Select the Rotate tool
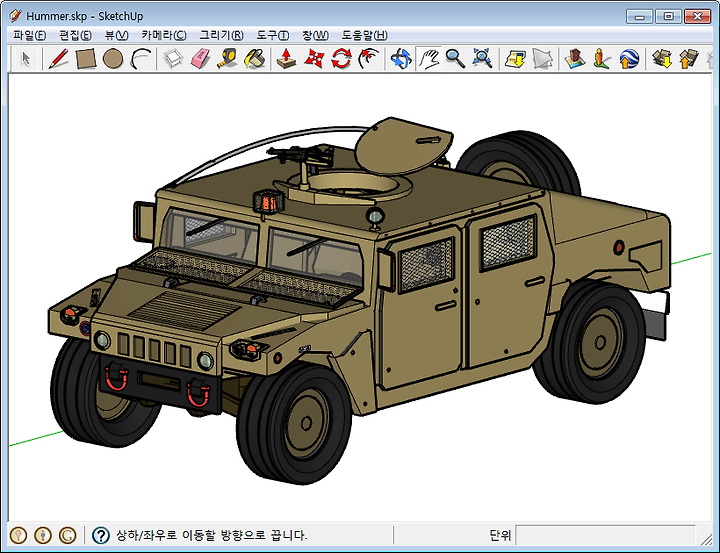720x553 pixels. 341,59
